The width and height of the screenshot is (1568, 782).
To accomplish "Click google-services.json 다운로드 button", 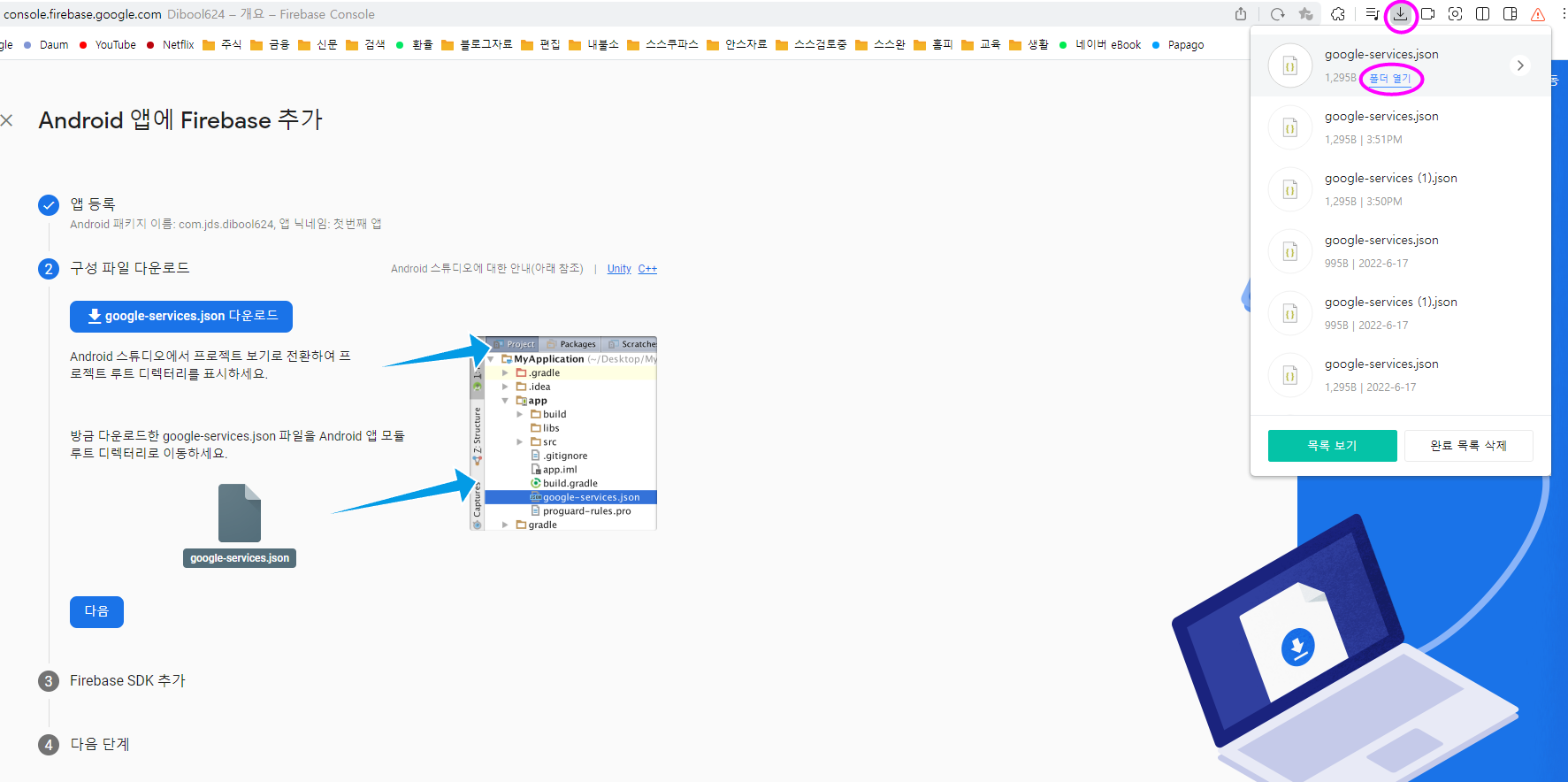I will [181, 317].
